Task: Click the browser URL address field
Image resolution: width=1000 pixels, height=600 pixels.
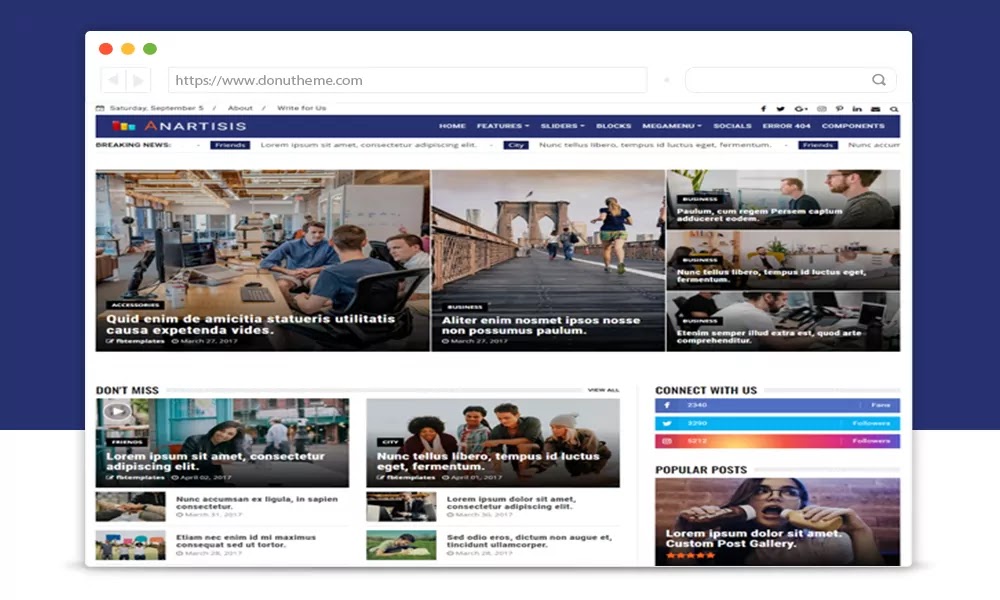Action: (x=408, y=80)
